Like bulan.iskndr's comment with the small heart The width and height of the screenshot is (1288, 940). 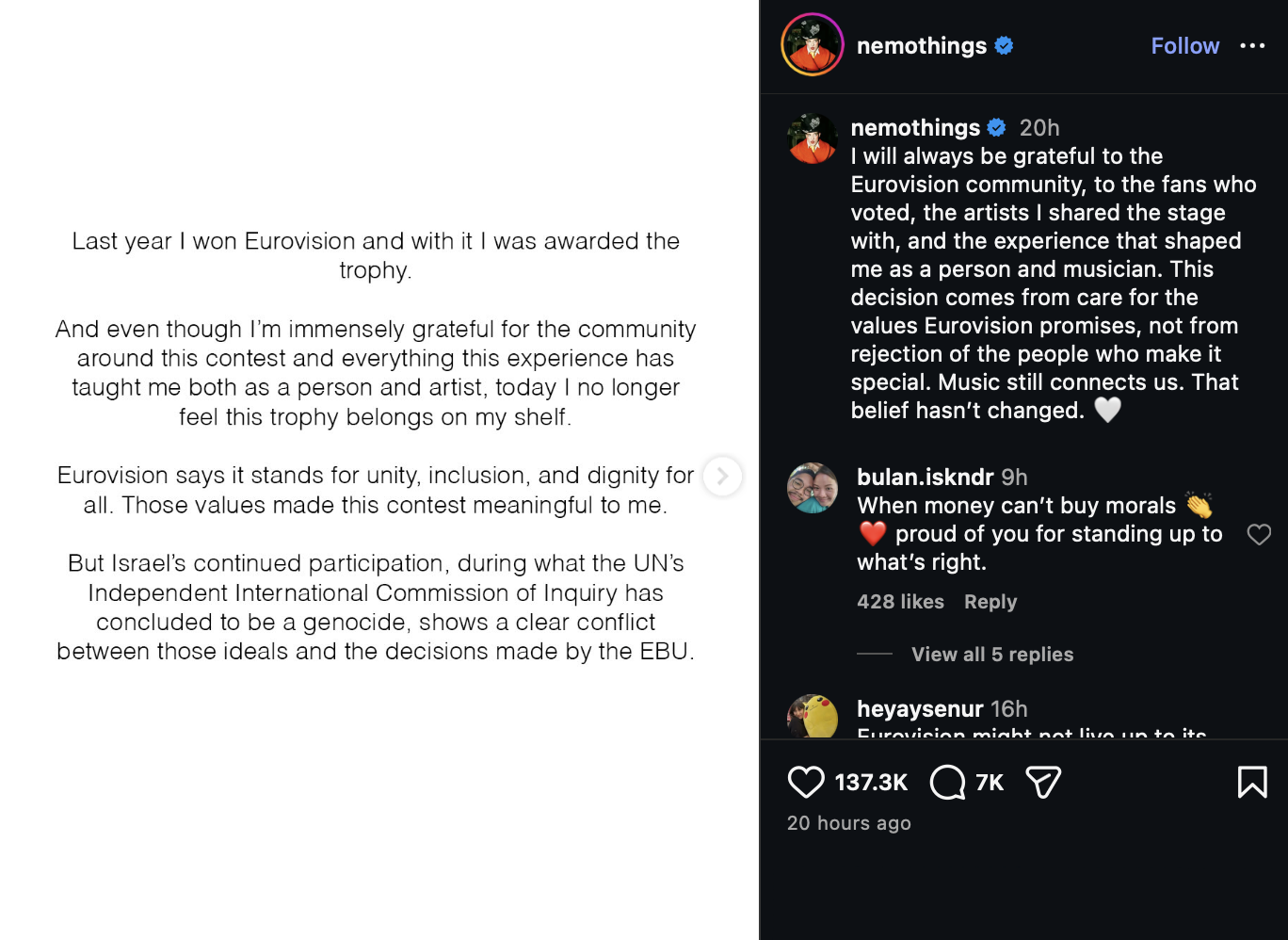pyautogui.click(x=1259, y=534)
